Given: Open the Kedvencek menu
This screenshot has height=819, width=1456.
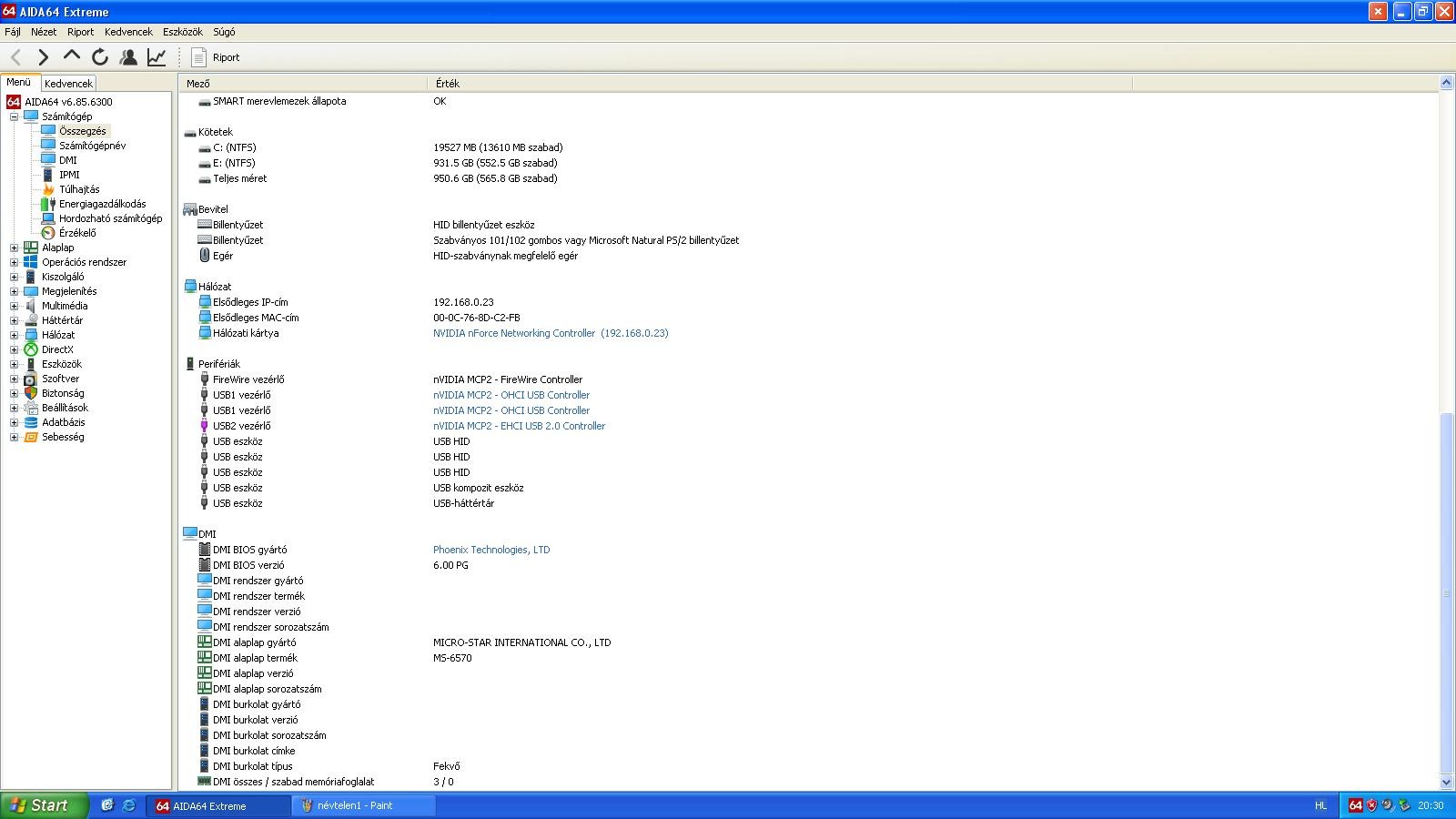Looking at the screenshot, I should tap(128, 32).
